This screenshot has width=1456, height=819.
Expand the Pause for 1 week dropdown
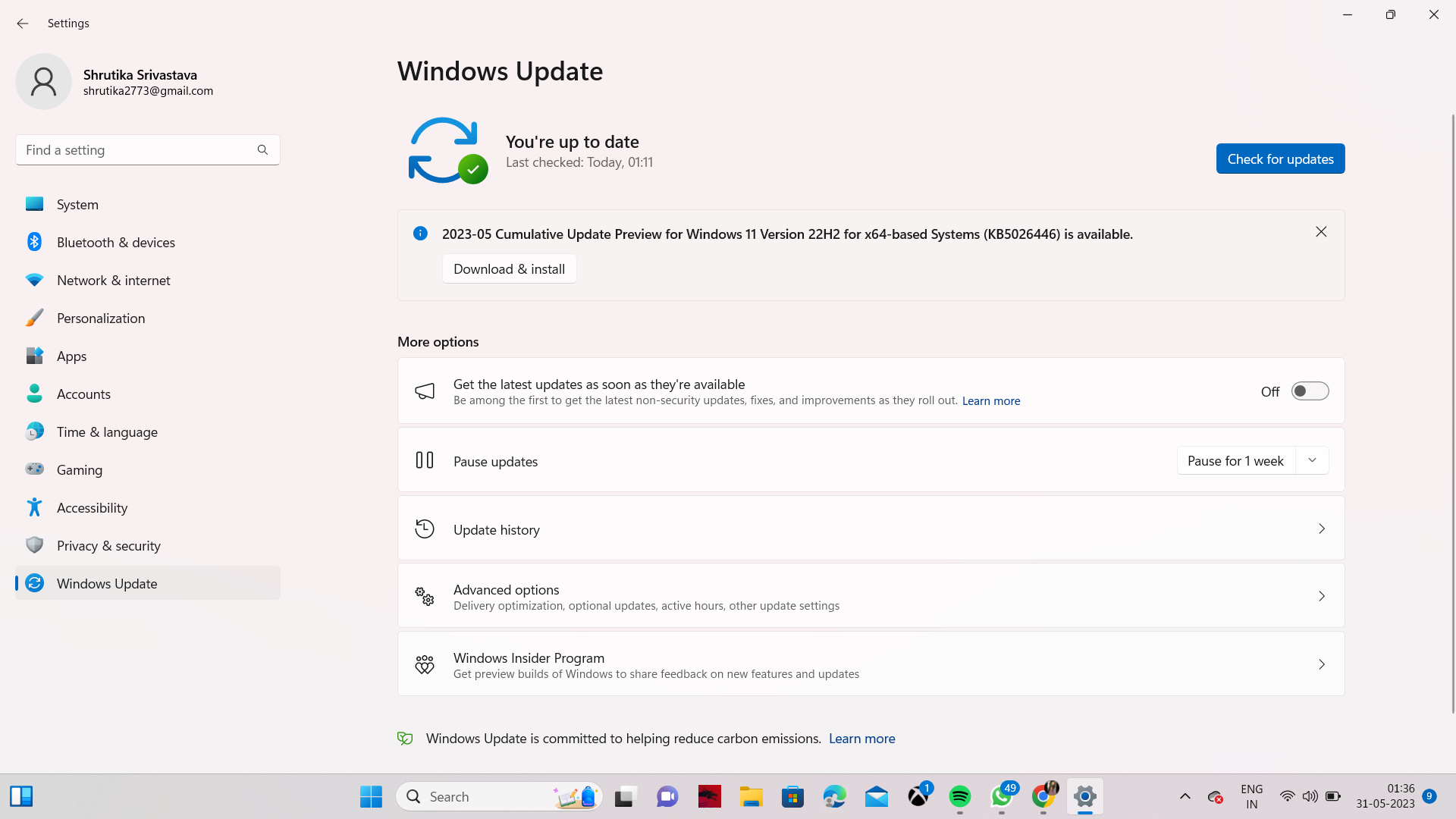[1312, 460]
